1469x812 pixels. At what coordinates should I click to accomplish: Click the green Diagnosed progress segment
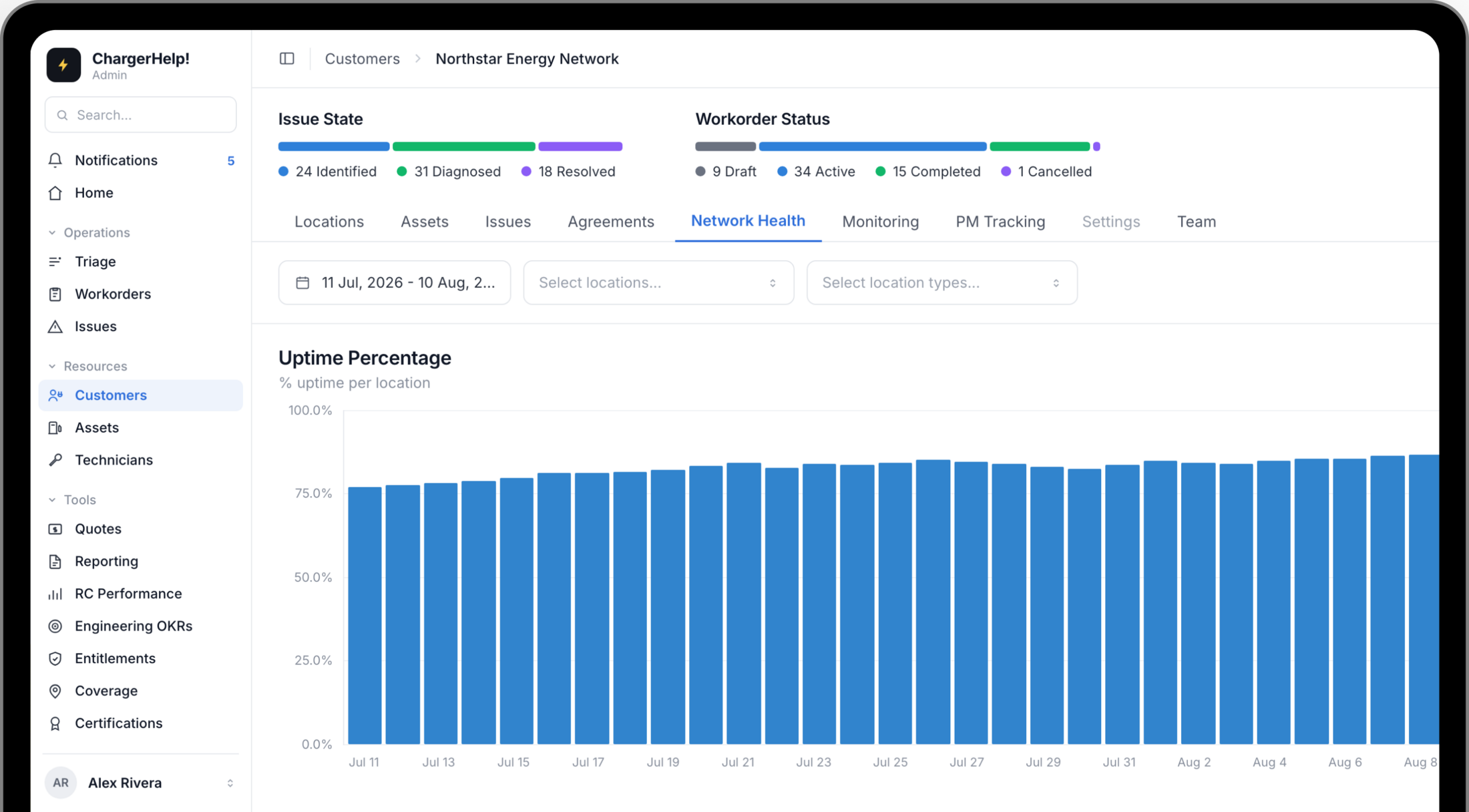point(464,146)
